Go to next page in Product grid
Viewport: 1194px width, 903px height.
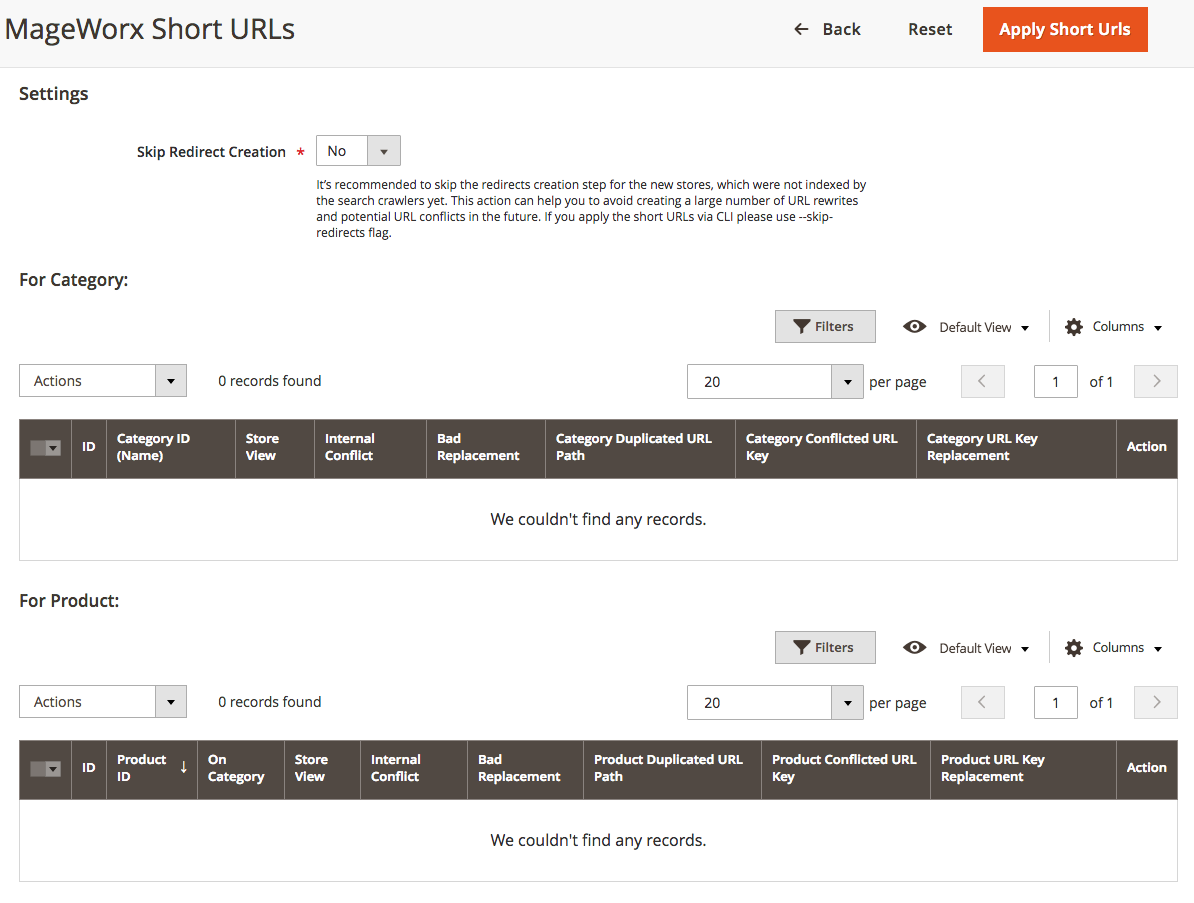point(1156,703)
